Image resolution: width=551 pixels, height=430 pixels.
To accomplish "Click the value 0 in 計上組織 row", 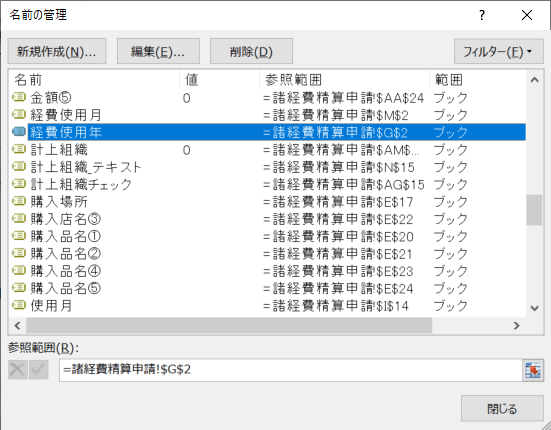I will pyautogui.click(x=187, y=150).
